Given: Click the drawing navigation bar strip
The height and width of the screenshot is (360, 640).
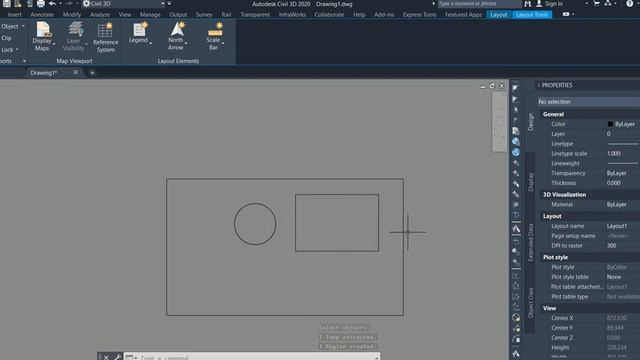Looking at the screenshot, I should [500, 122].
